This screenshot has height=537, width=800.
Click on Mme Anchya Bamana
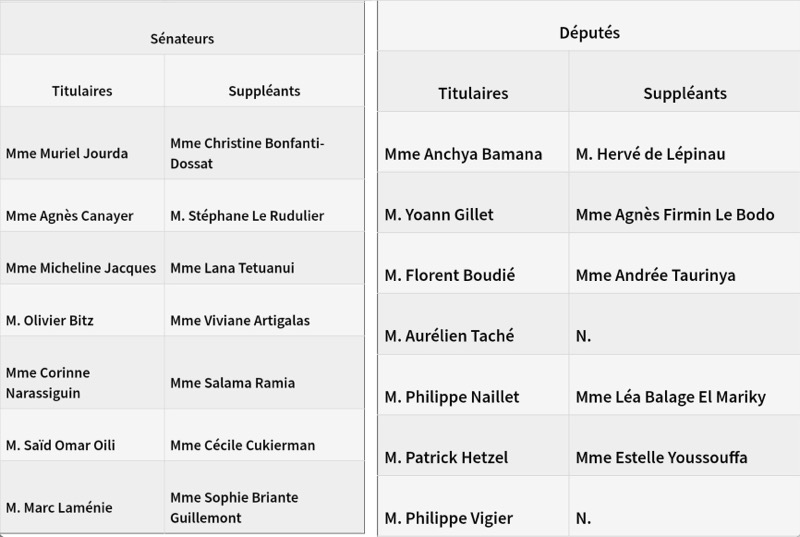point(463,154)
